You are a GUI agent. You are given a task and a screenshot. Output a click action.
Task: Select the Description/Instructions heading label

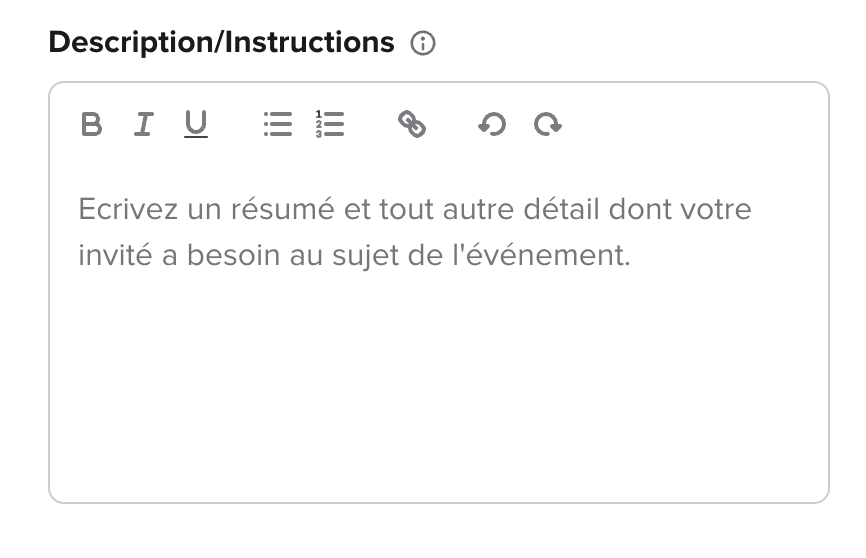tap(221, 43)
